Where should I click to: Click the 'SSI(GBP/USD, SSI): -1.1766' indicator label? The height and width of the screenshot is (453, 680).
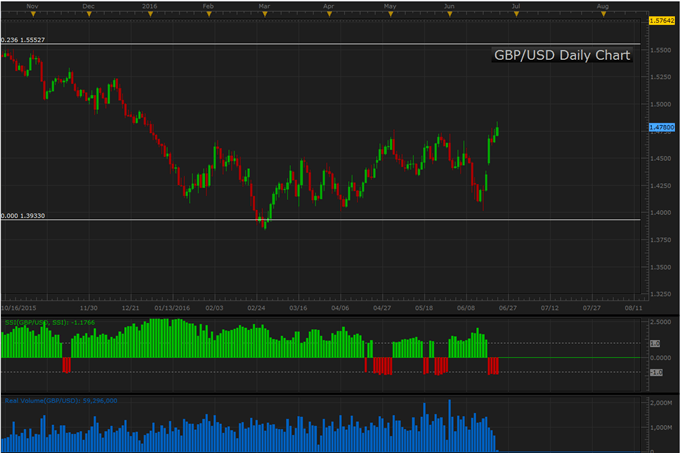[x=50, y=322]
